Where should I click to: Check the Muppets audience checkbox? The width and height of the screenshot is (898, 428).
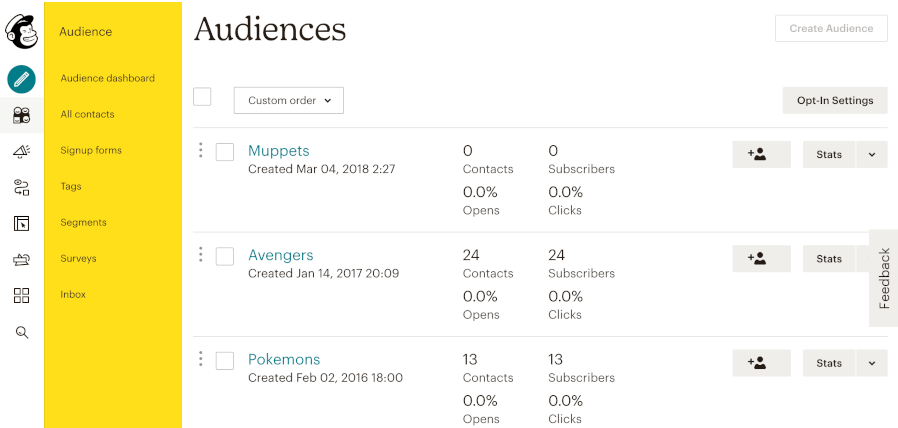pyautogui.click(x=225, y=152)
